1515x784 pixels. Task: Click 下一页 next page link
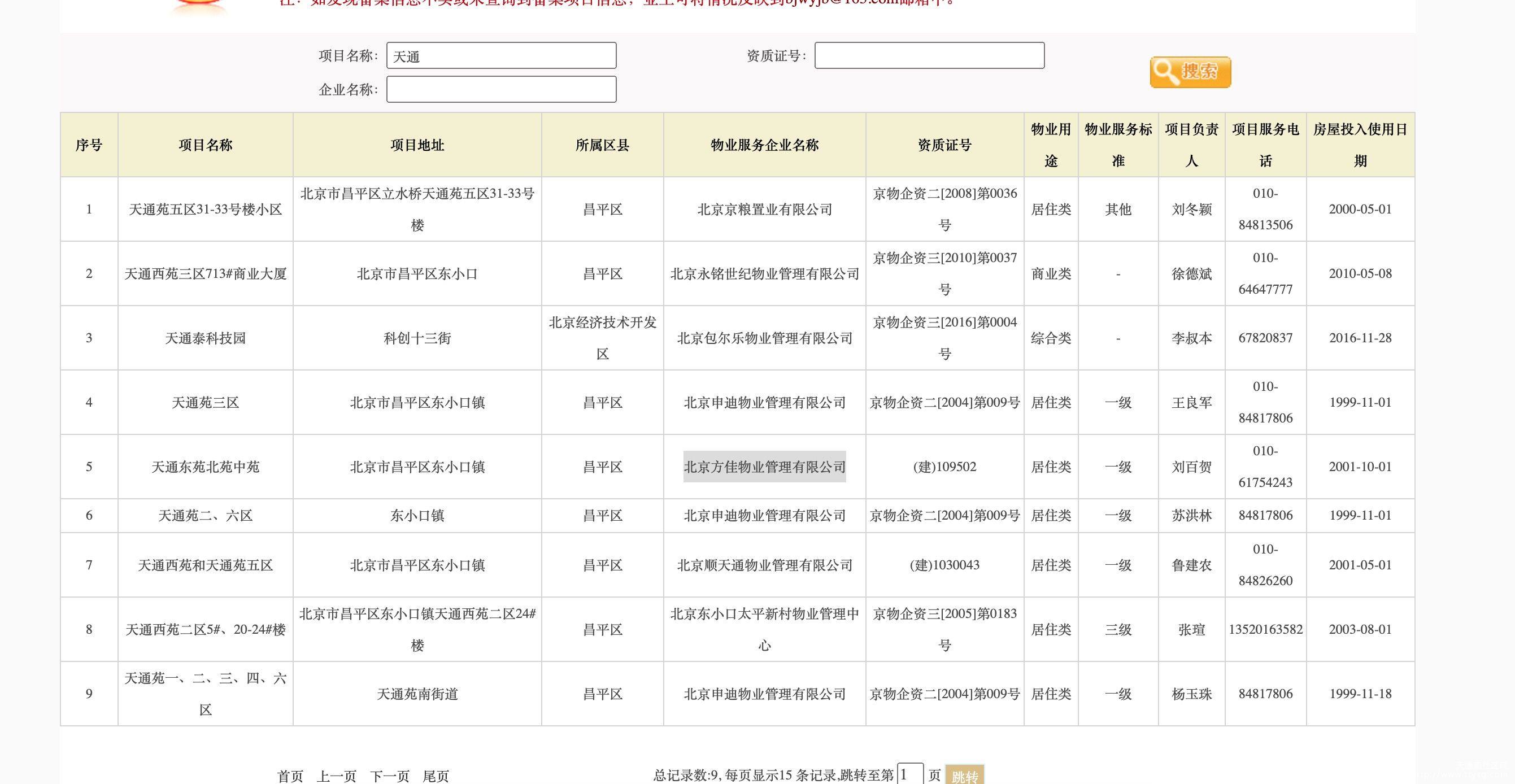tap(389, 776)
